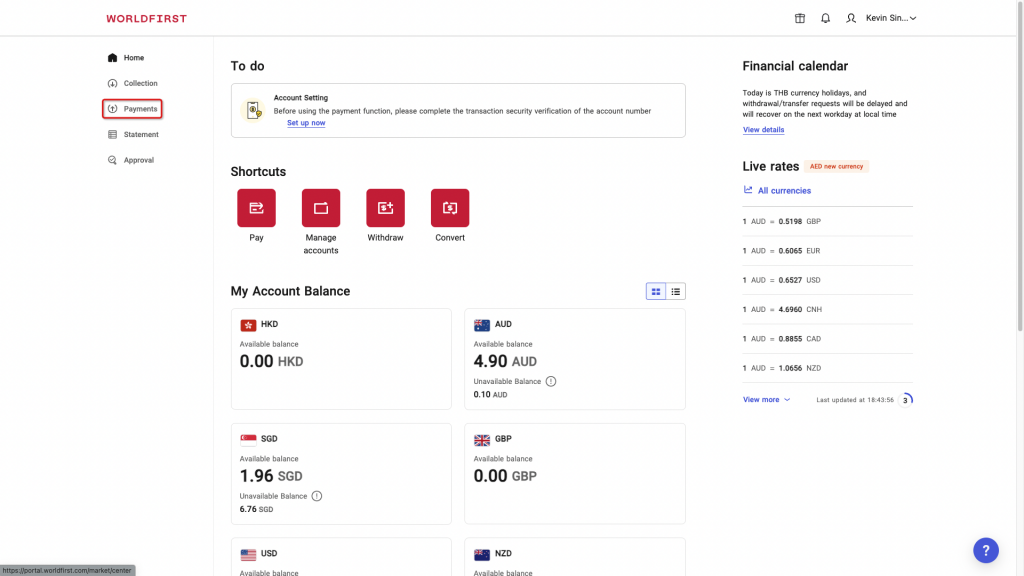
Task: Go to Collection in the sidebar
Action: click(140, 84)
